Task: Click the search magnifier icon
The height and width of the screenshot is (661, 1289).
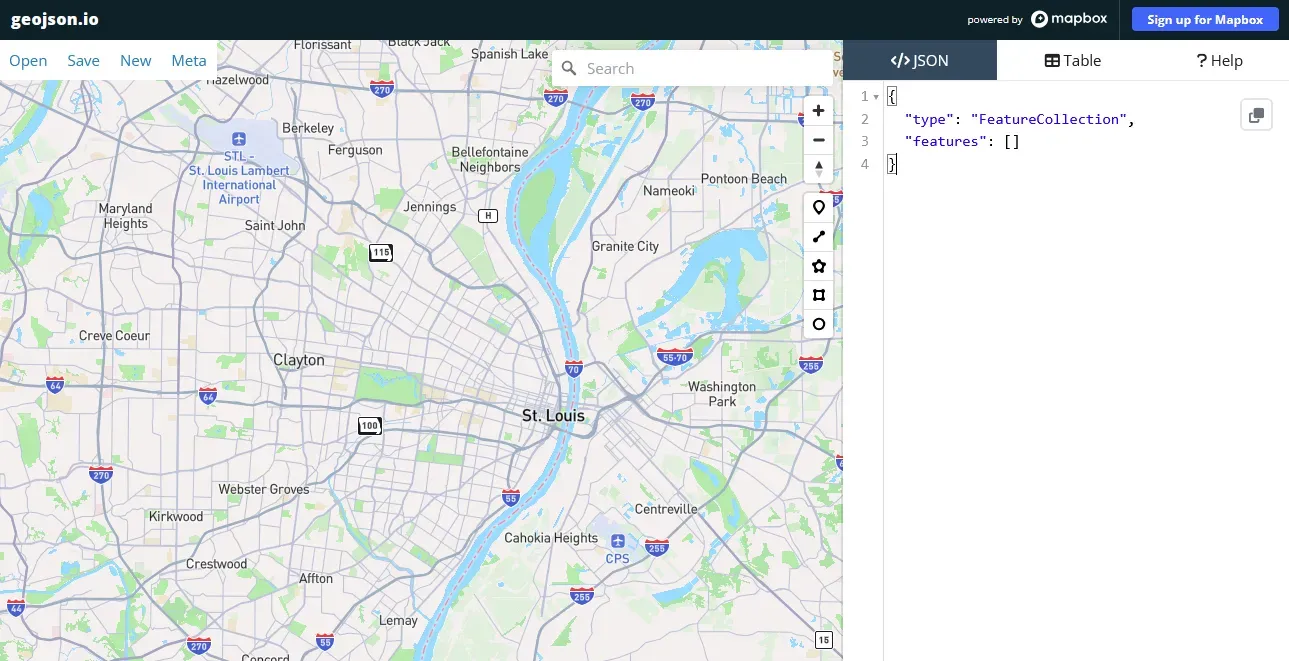Action: point(569,68)
